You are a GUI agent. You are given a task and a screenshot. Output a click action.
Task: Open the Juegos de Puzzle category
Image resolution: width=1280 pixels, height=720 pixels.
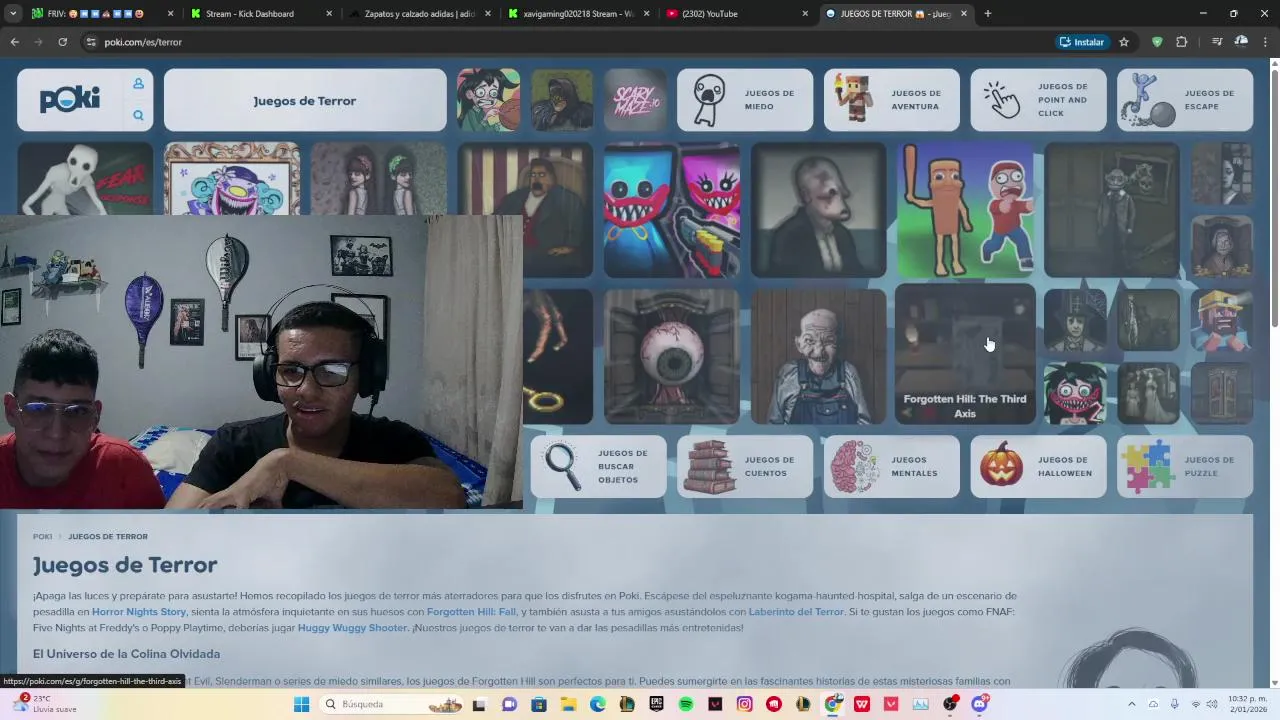coord(1185,467)
